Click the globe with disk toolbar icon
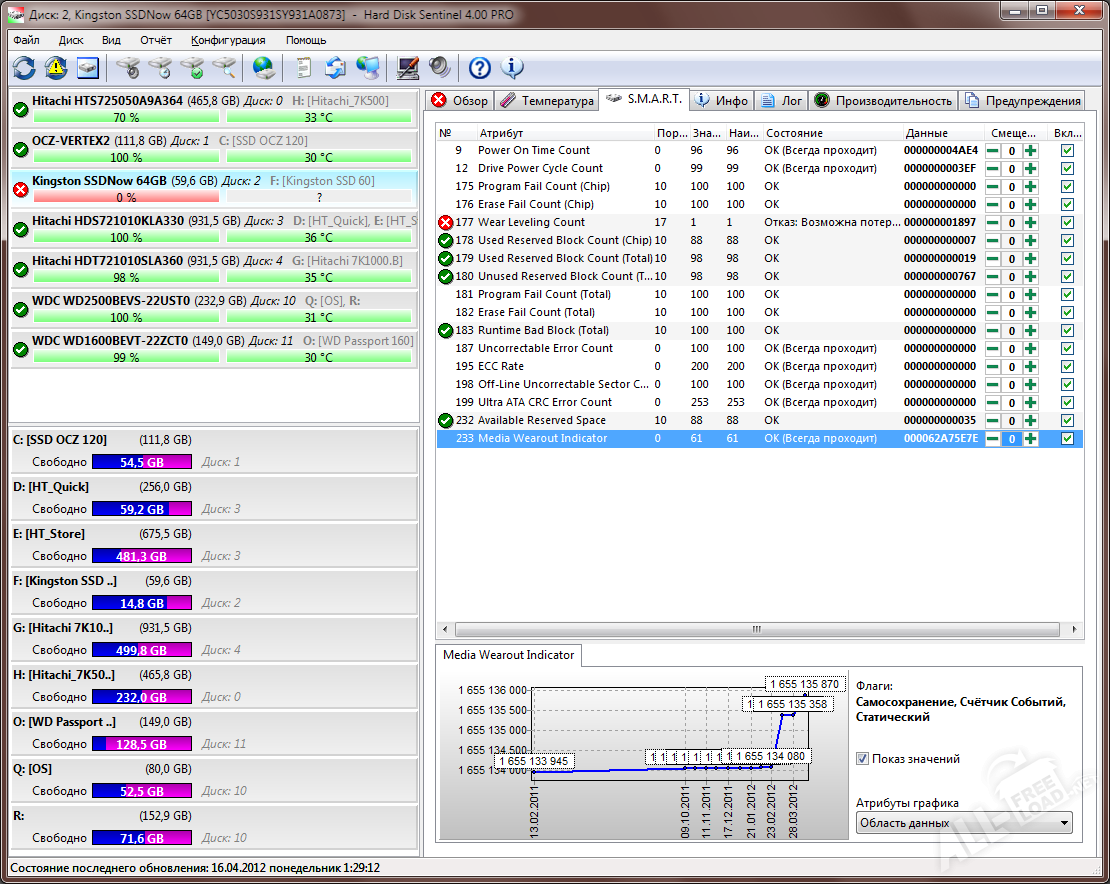Viewport: 1110px width, 884px height. click(x=264, y=68)
